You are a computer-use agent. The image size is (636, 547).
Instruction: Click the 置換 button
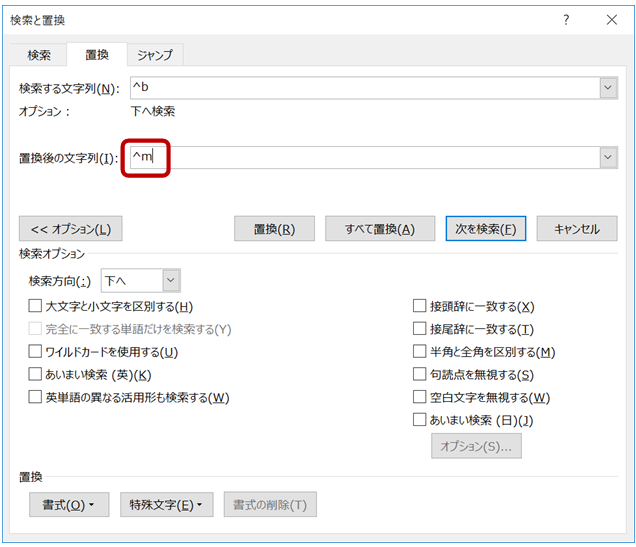pyautogui.click(x=273, y=228)
